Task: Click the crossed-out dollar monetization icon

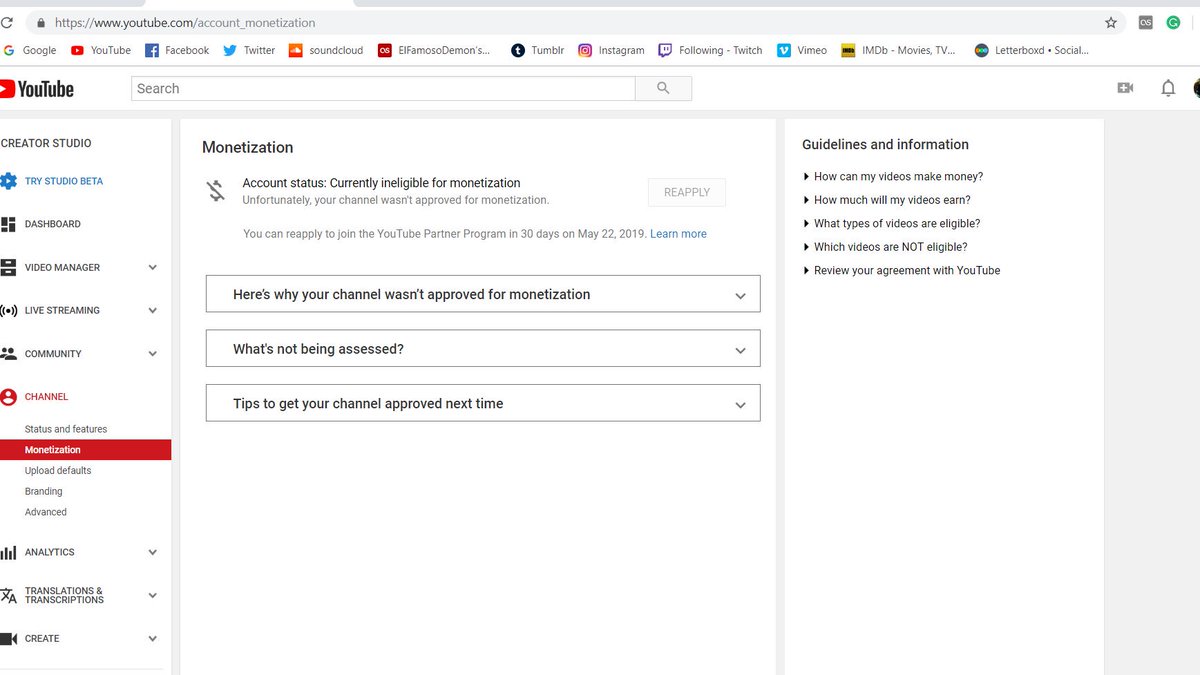Action: point(216,190)
